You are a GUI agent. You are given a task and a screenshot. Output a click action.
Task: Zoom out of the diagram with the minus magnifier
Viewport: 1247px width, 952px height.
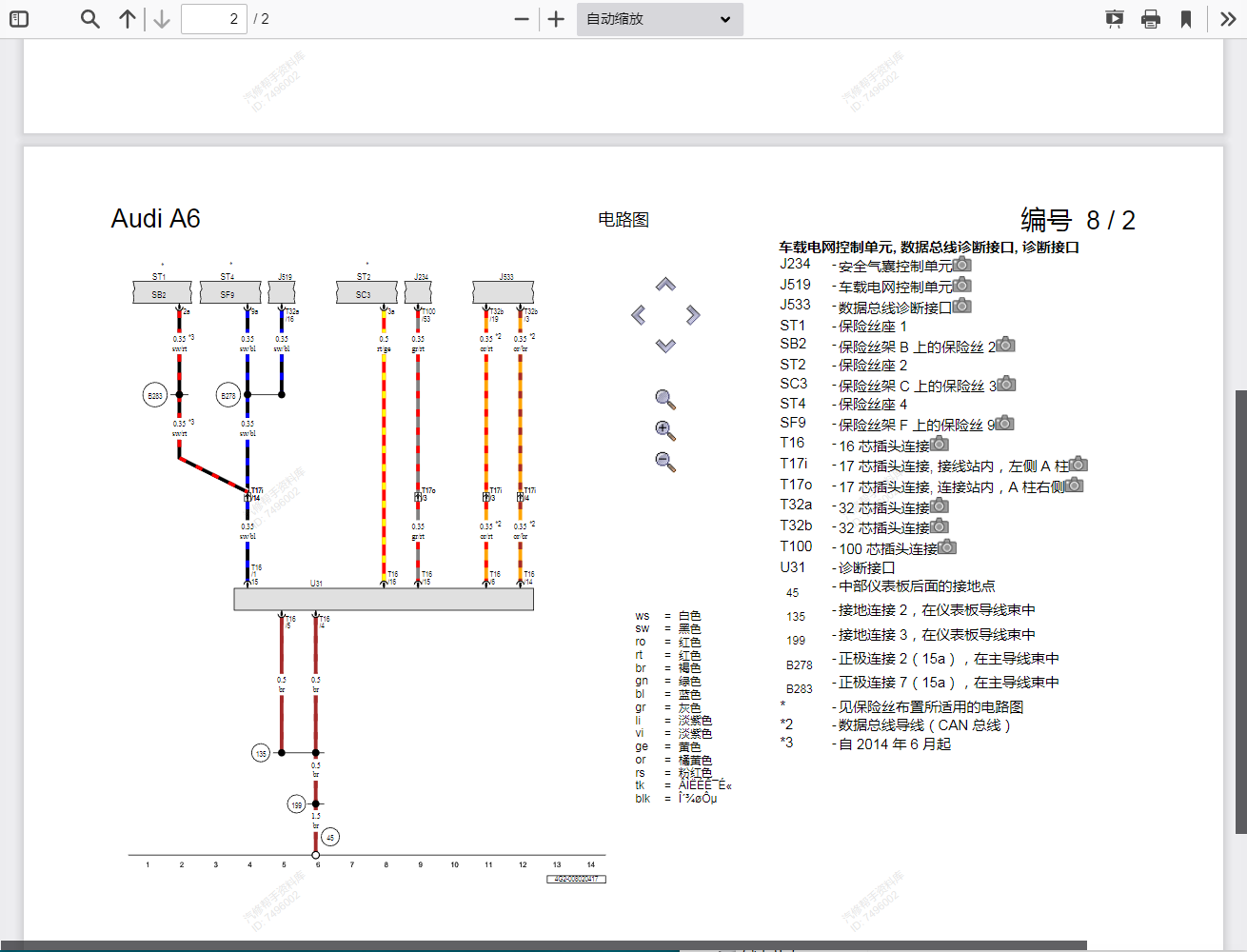point(665,462)
